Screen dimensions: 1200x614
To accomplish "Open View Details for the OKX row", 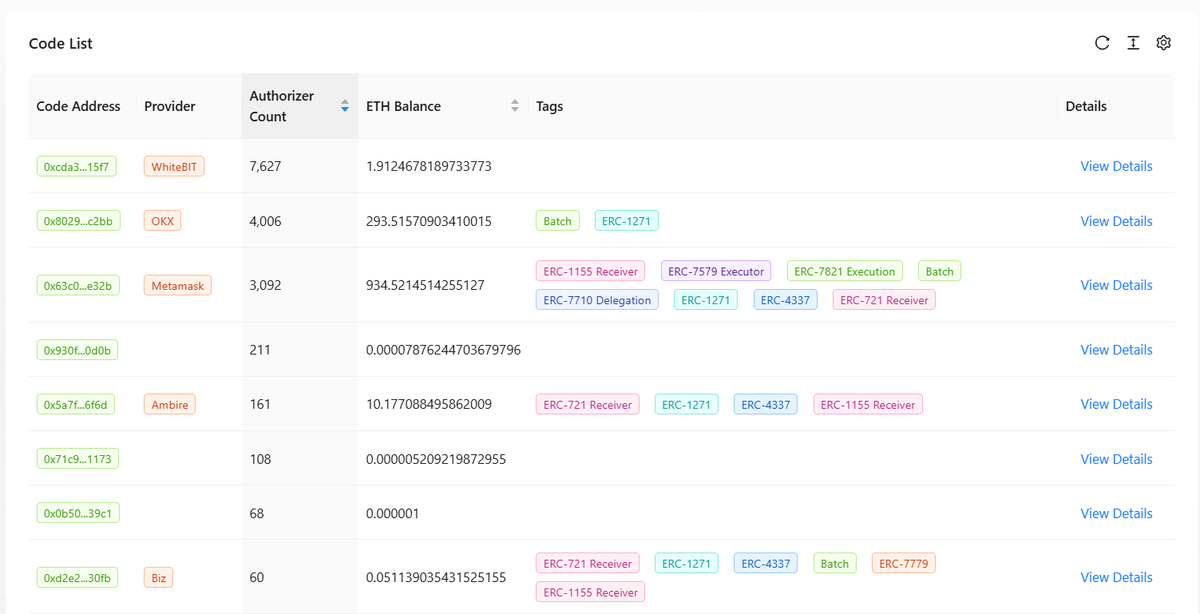I will pos(1116,221).
